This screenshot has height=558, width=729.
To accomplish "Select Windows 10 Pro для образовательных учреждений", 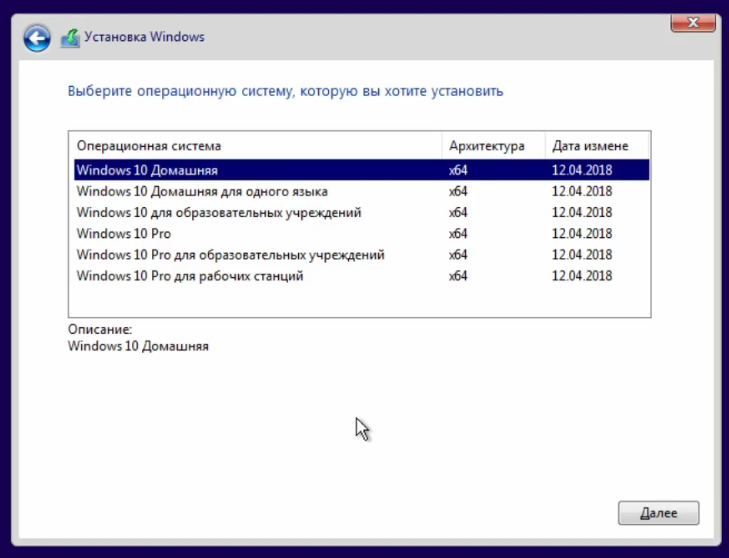I will [x=362, y=255].
